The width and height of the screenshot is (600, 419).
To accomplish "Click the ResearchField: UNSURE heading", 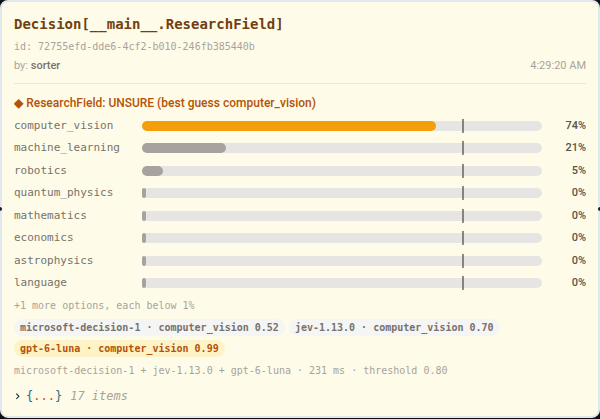I will 171,103.
